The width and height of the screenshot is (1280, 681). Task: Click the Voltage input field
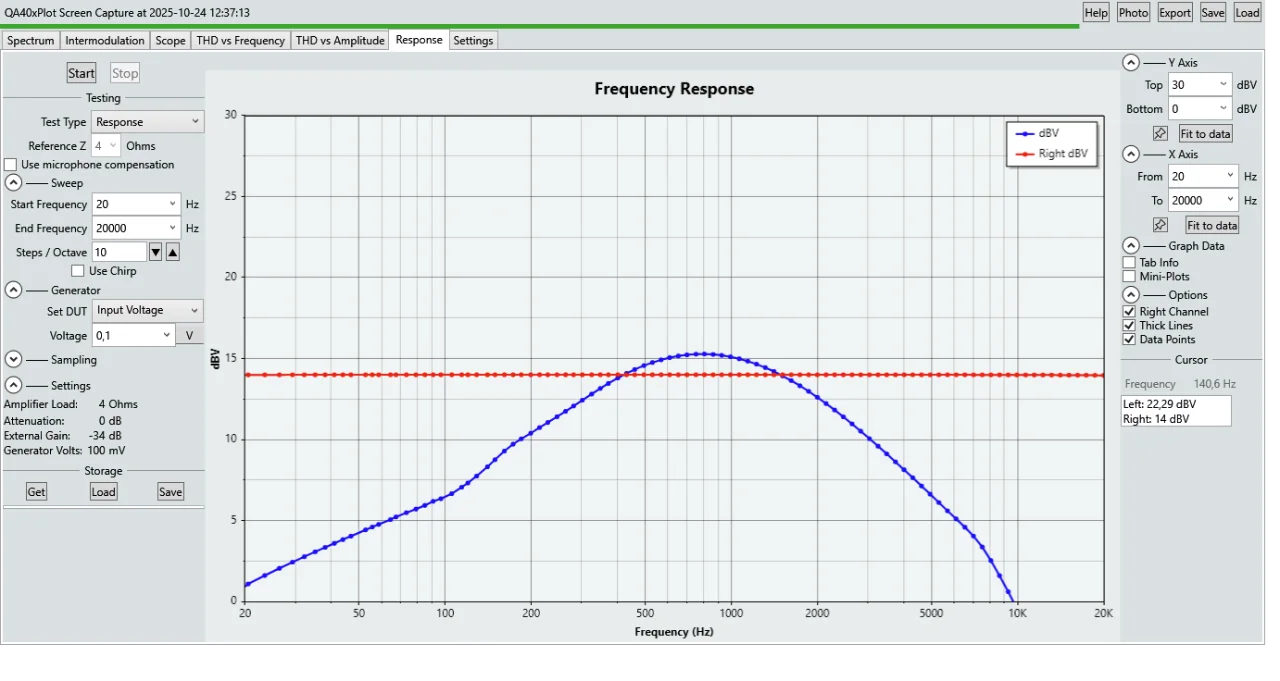point(130,334)
